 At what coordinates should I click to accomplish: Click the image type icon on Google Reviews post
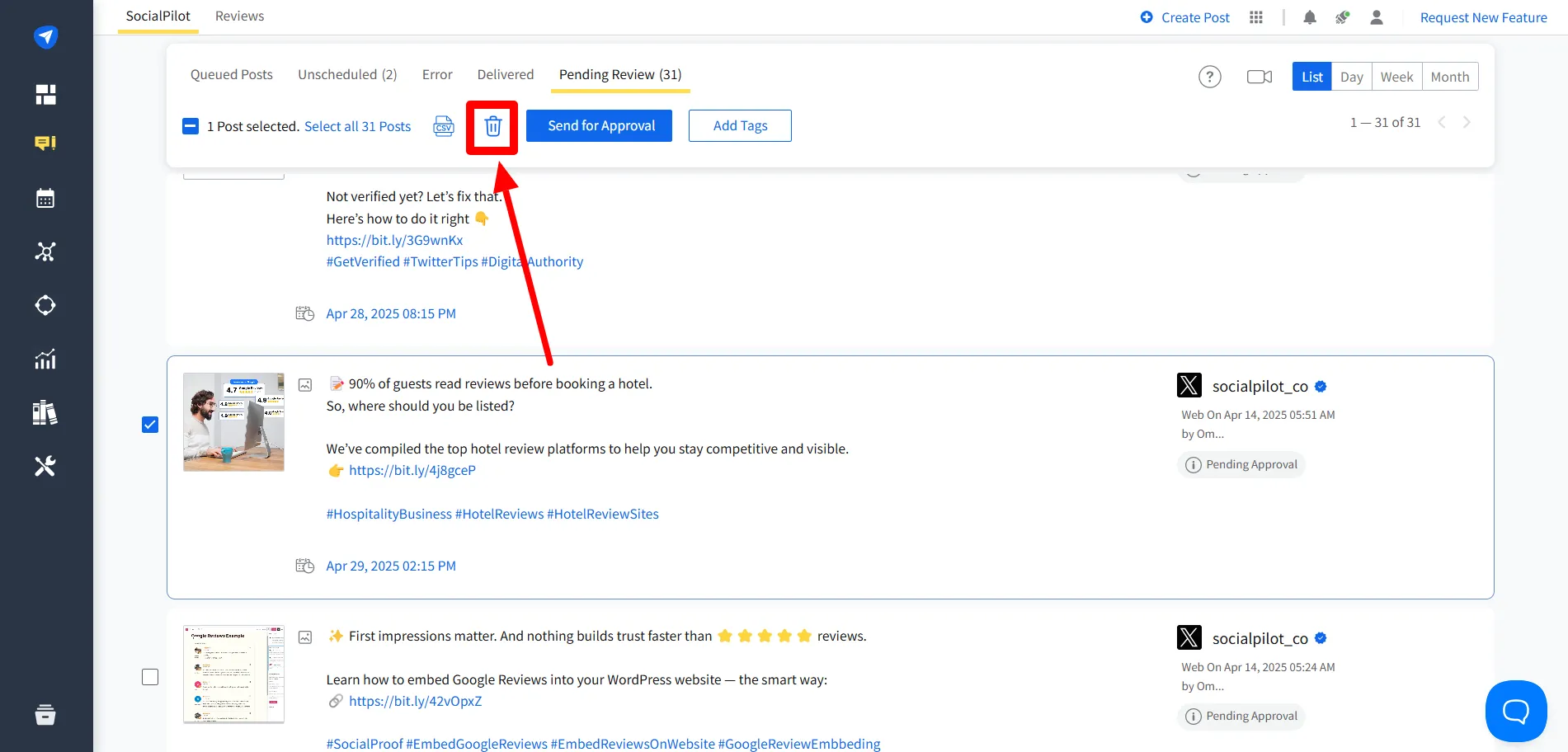305,637
